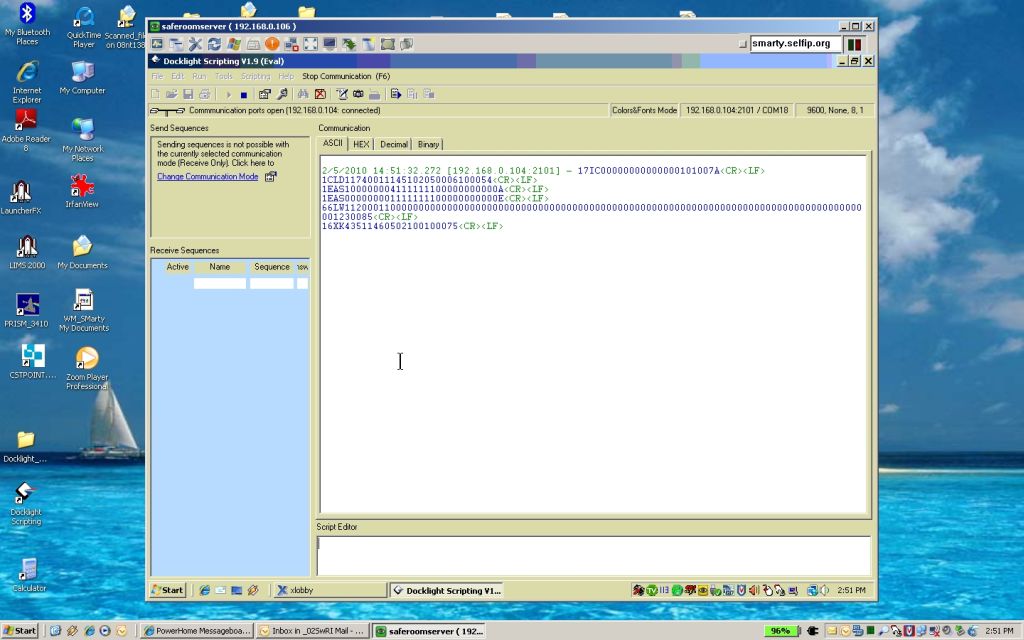1024x640 pixels.
Task: Open Project Settings from Docklight toolbar
Action: (264, 94)
